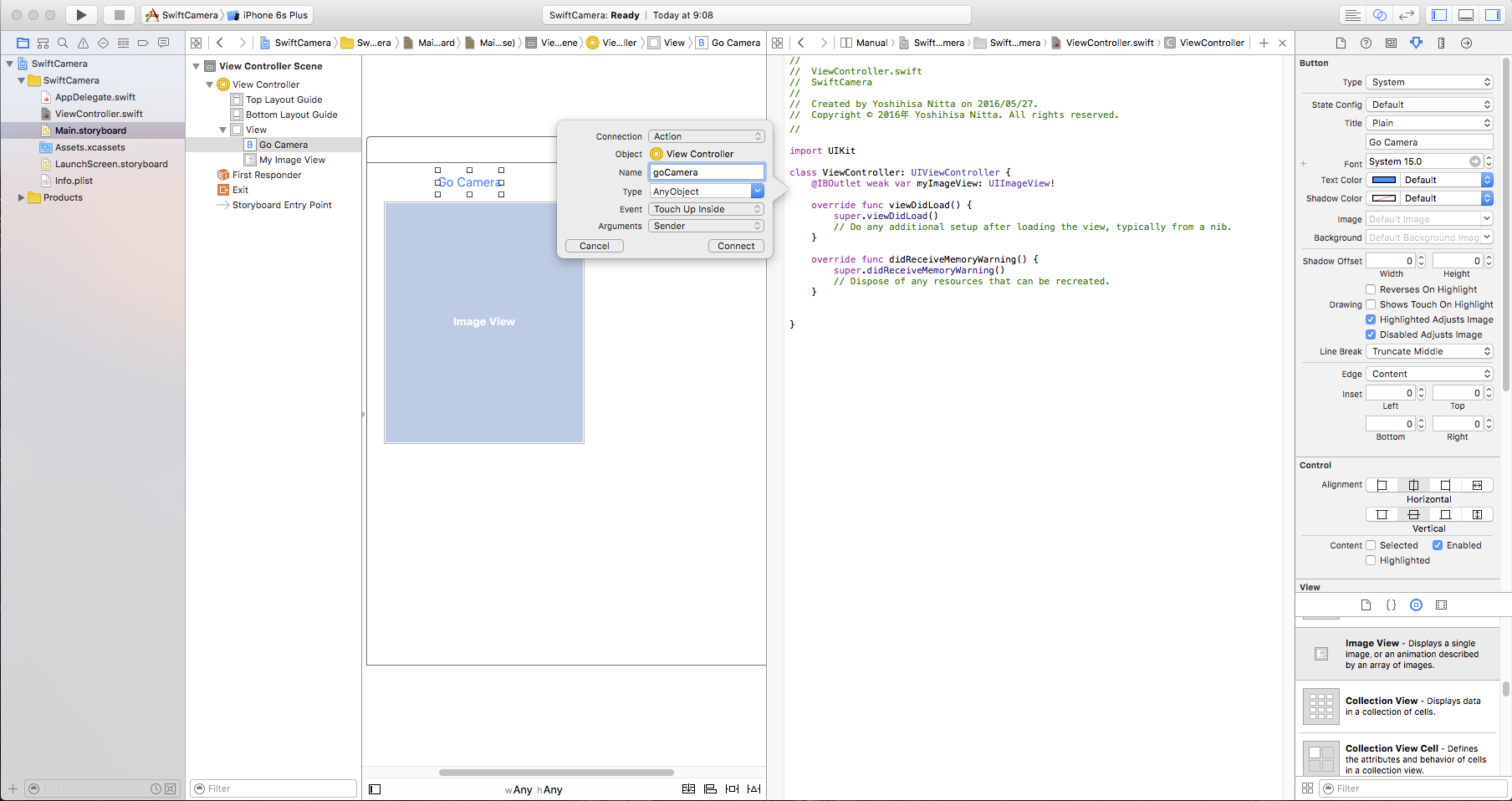Screen dimensions: 1512x801
Task: Click the Connect button
Action: pos(736,246)
